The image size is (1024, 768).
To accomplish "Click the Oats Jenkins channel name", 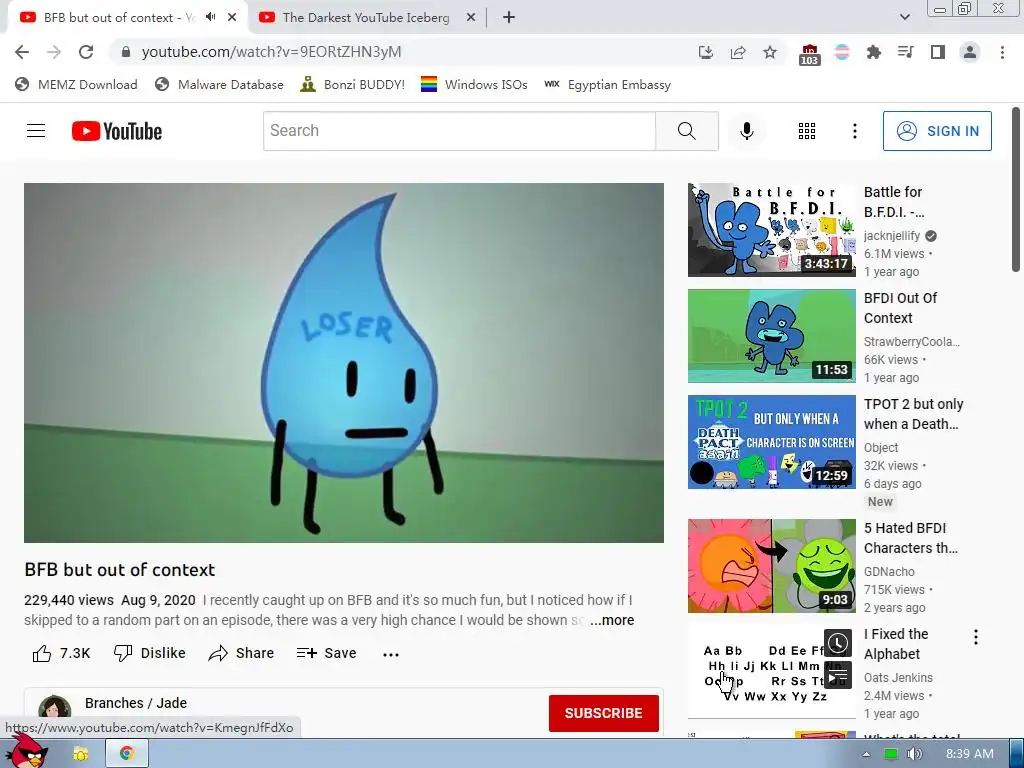I will [x=898, y=678].
